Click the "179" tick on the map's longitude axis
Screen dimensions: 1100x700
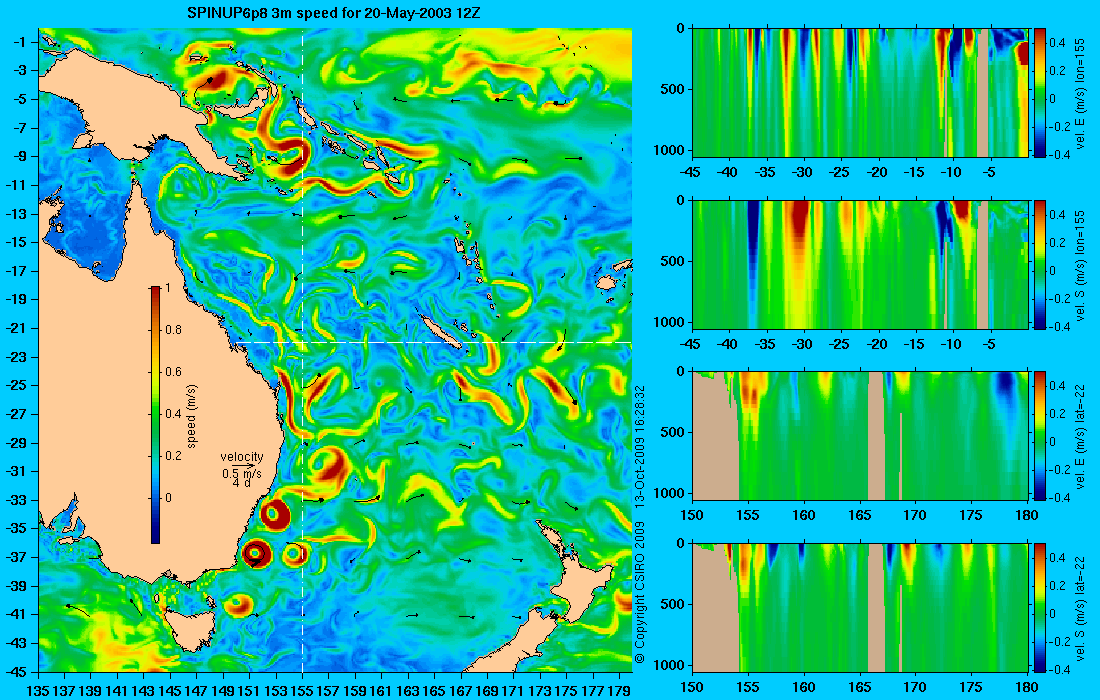point(620,691)
